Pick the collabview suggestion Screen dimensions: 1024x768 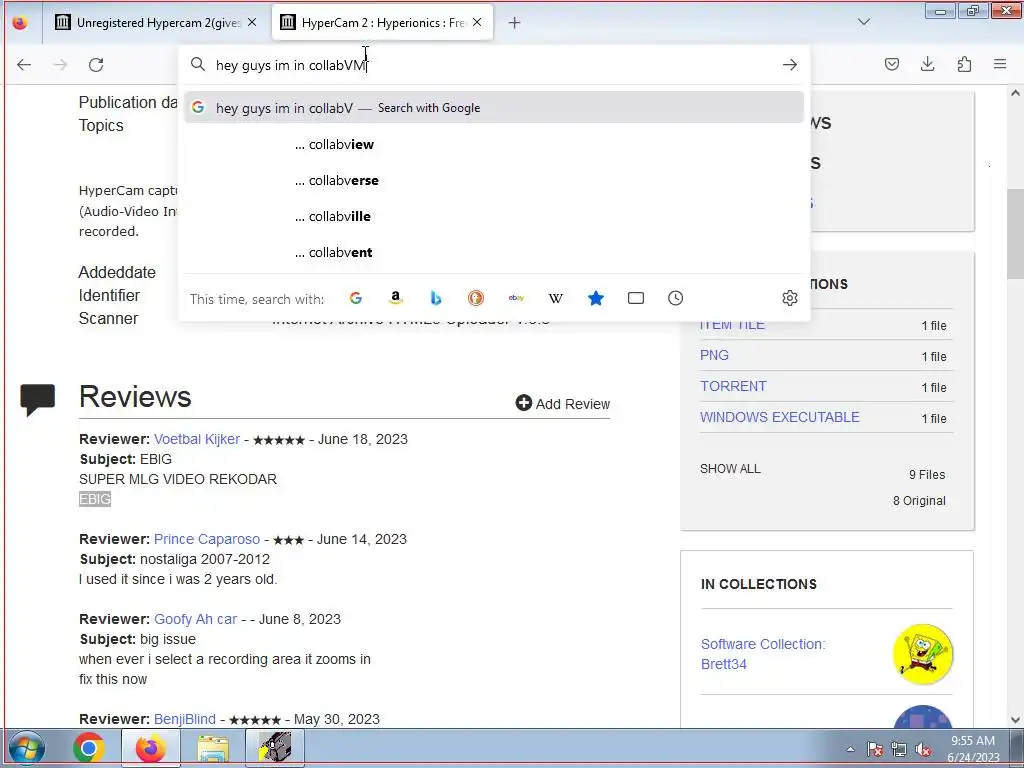coord(494,144)
